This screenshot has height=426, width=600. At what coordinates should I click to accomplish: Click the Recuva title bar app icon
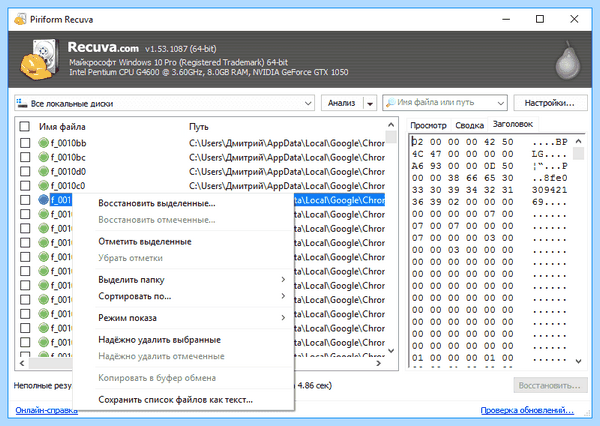20,19
